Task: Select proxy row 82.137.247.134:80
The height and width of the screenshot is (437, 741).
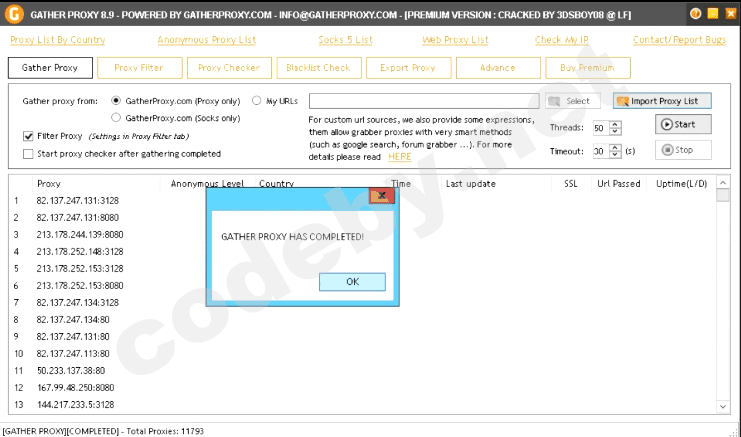Action: click(73, 320)
